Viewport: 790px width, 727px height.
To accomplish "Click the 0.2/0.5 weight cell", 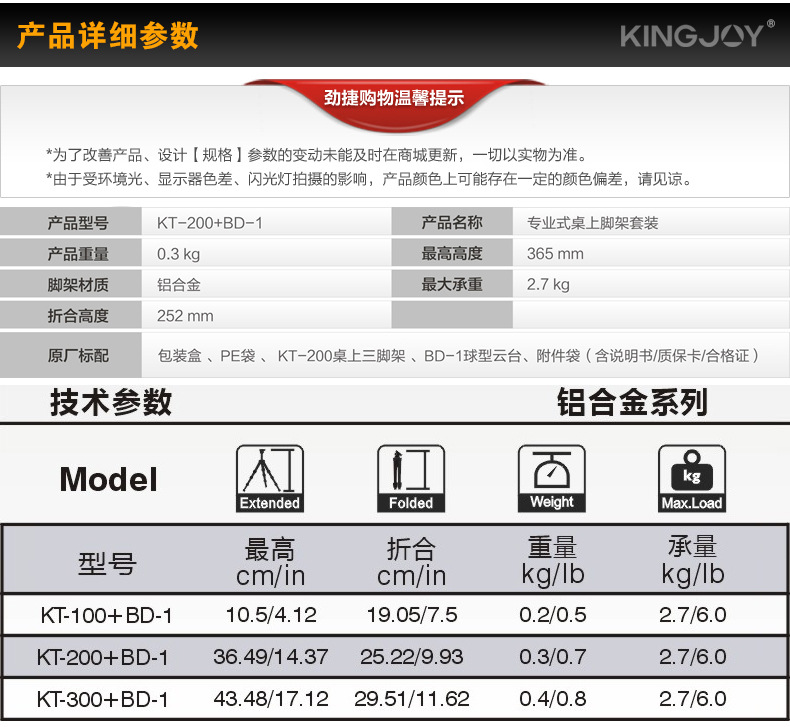I will click(x=553, y=615).
